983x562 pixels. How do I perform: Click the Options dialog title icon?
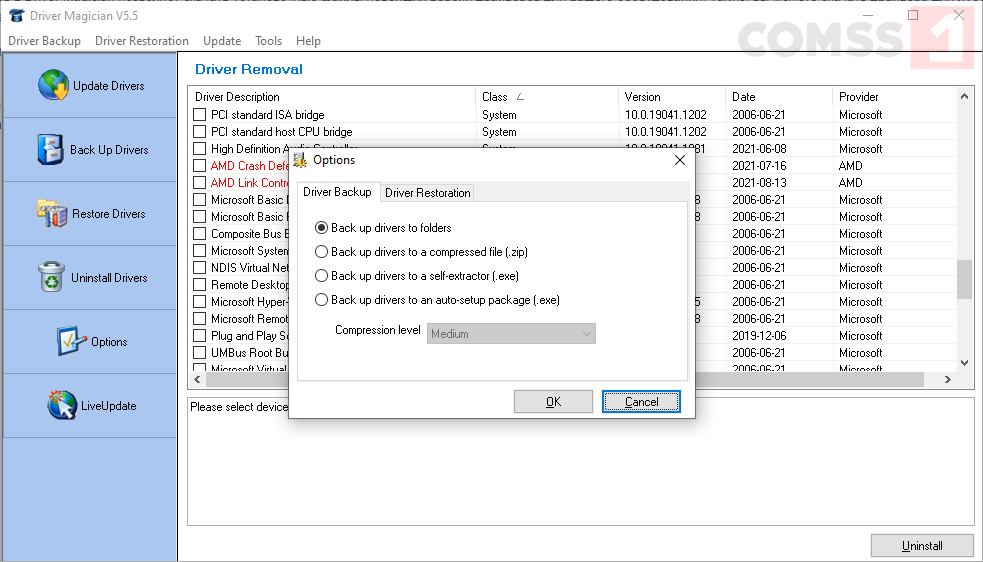[x=300, y=160]
